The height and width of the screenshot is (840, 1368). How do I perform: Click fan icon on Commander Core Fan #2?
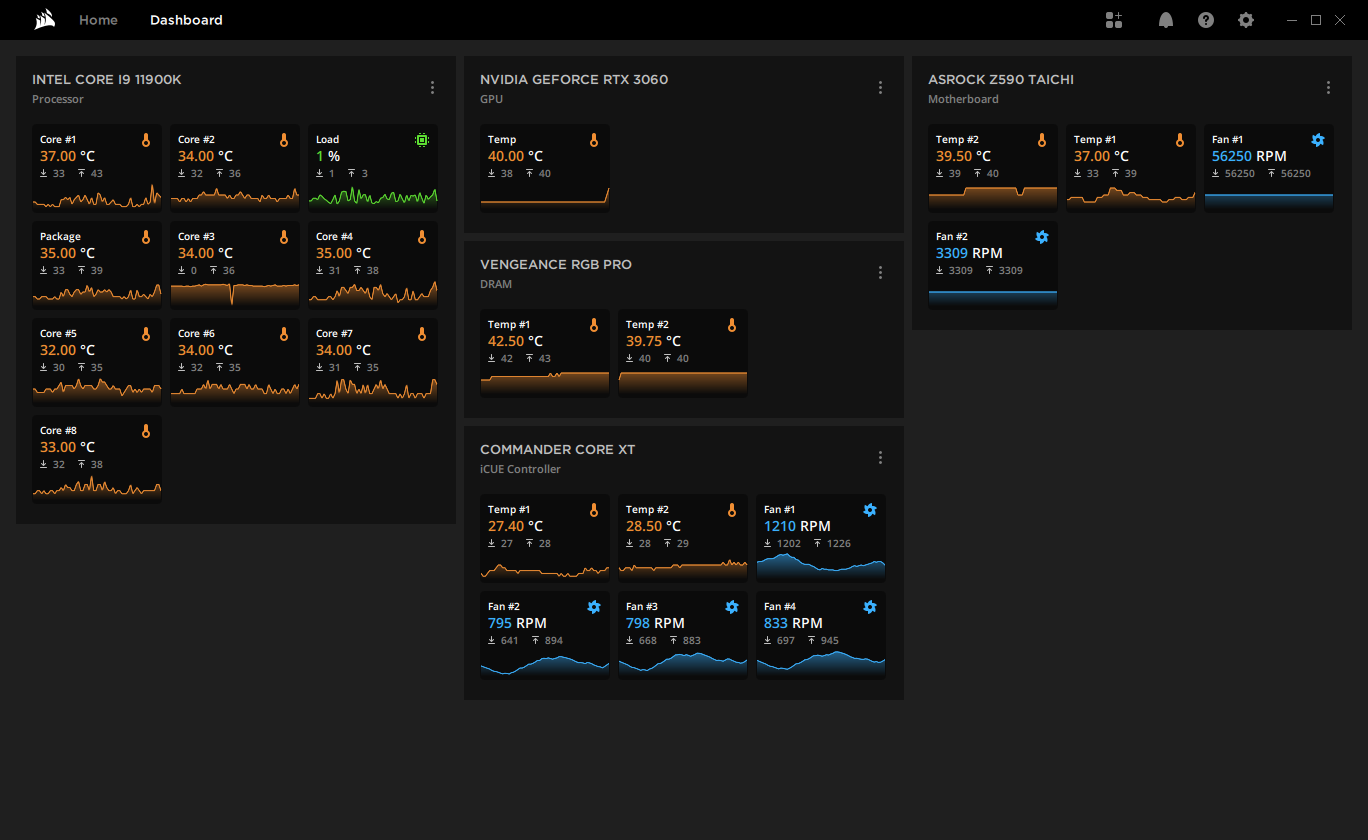594,607
